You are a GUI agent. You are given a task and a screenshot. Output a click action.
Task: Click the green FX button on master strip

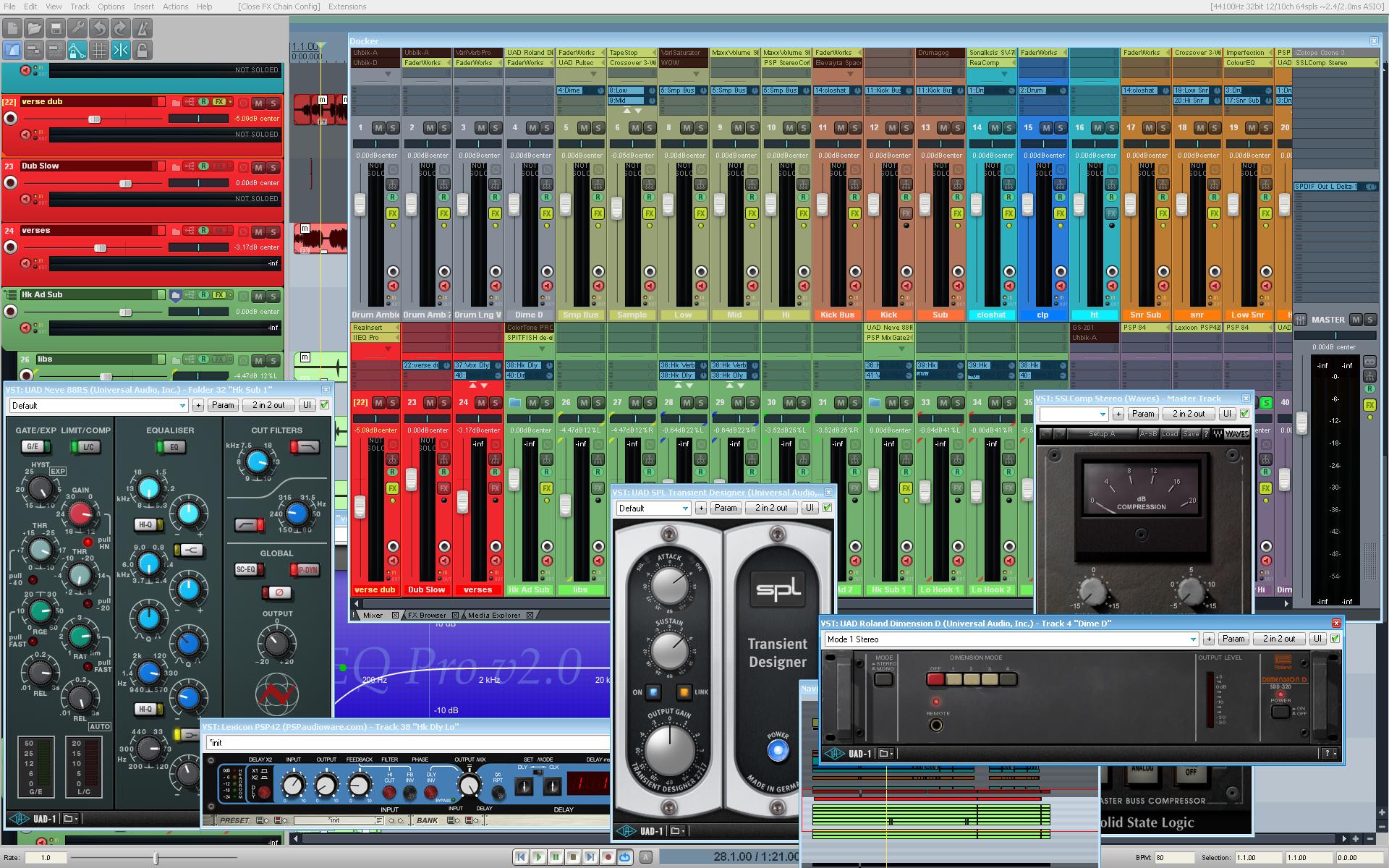[x=1369, y=405]
